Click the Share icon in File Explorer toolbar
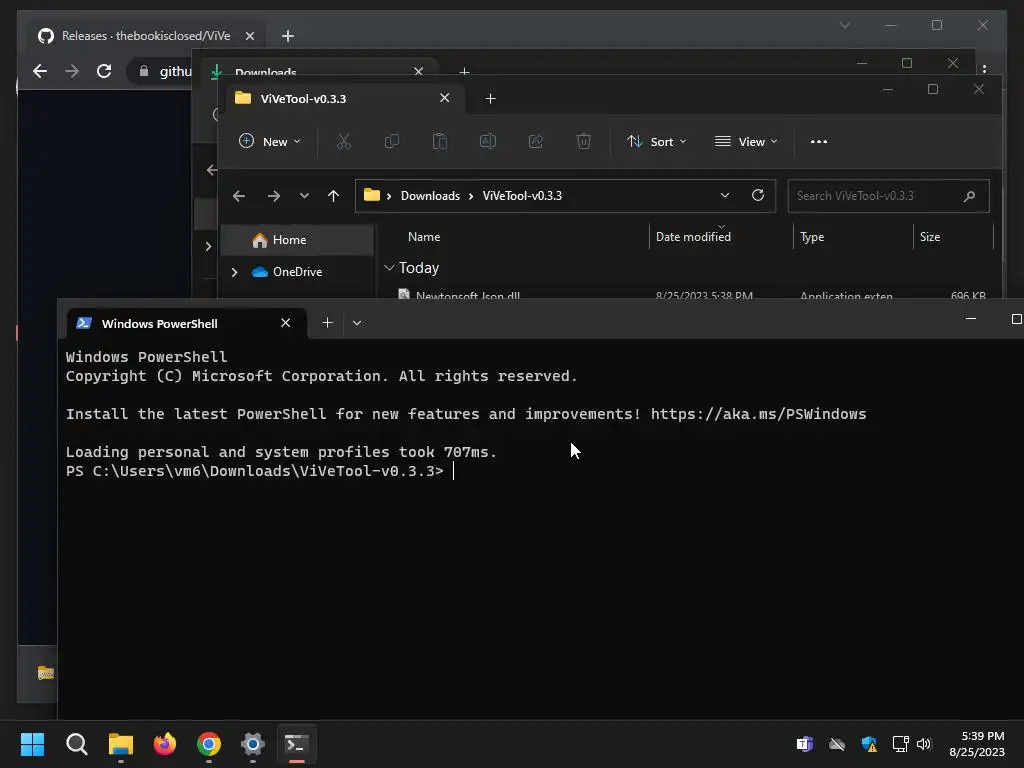Viewport: 1024px width, 768px height. pyautogui.click(x=536, y=141)
